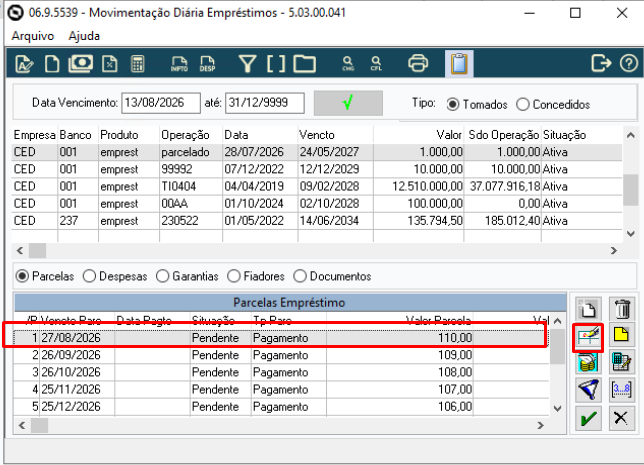Select loan row with operation 00AA

click(317, 204)
